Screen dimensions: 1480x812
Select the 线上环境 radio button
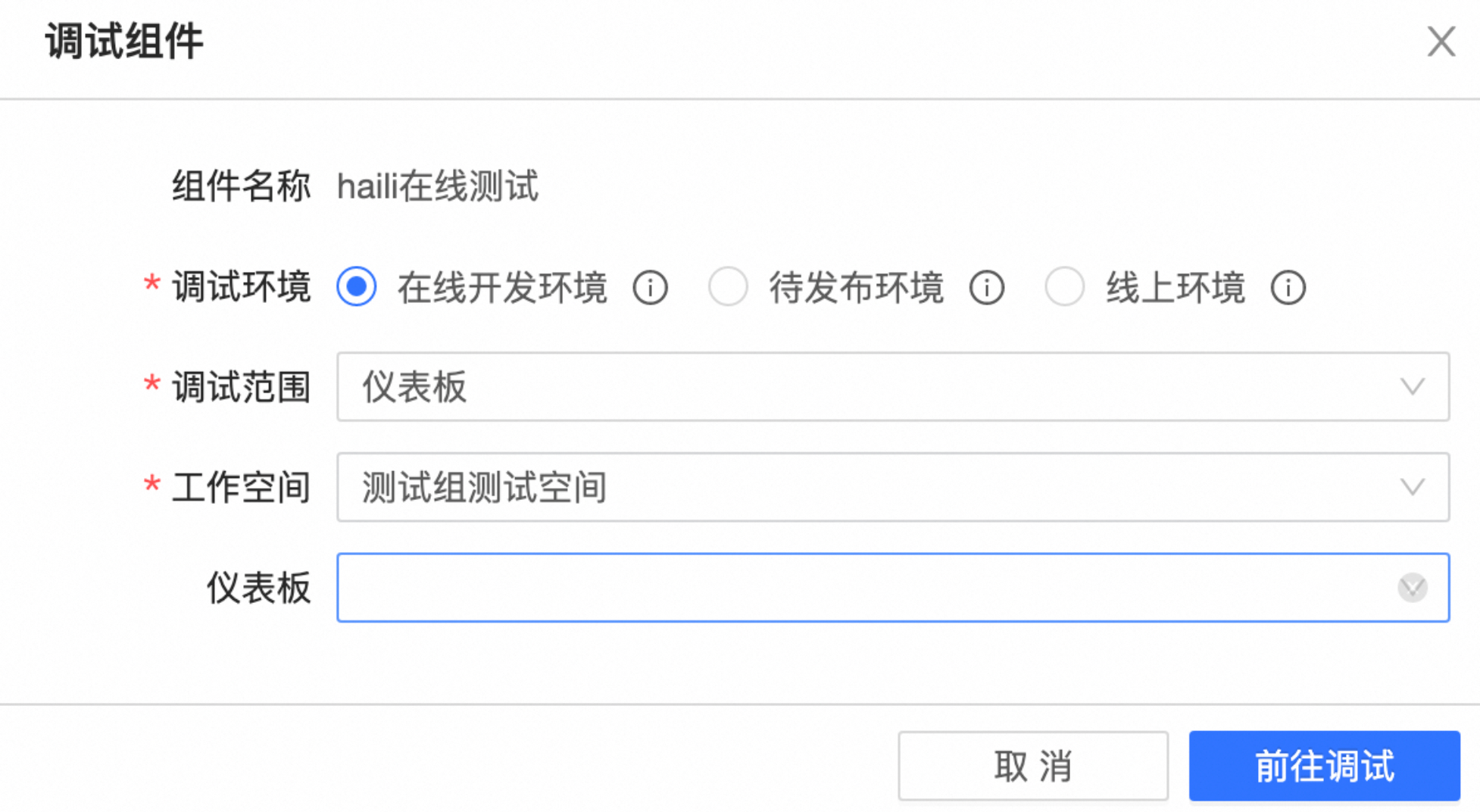tap(1064, 287)
